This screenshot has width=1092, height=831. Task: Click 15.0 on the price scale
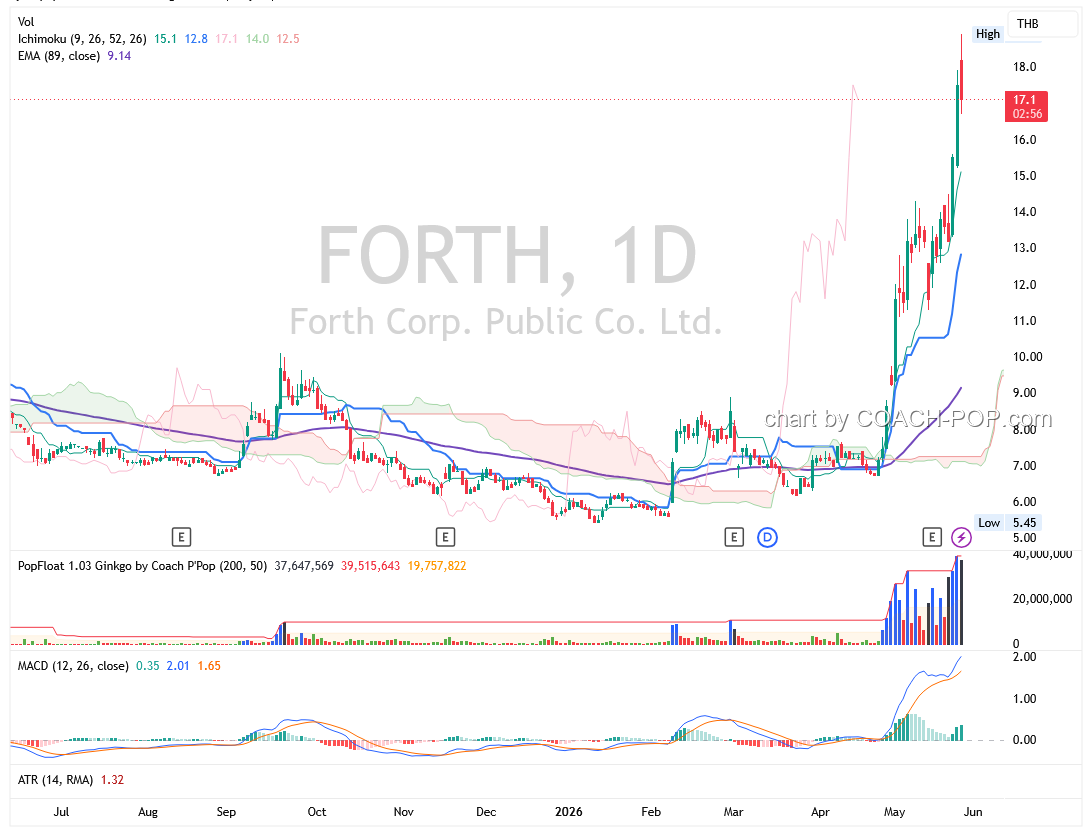pyautogui.click(x=1024, y=176)
